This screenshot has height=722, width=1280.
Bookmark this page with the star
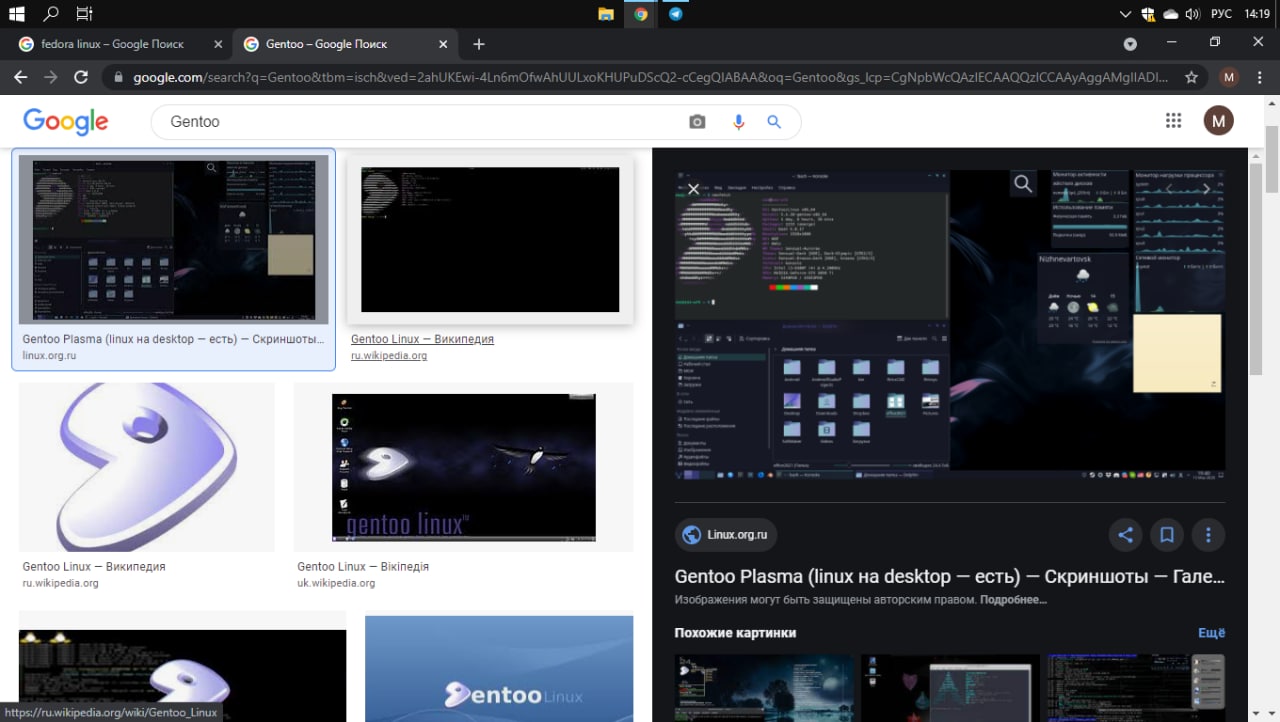tap(1191, 77)
